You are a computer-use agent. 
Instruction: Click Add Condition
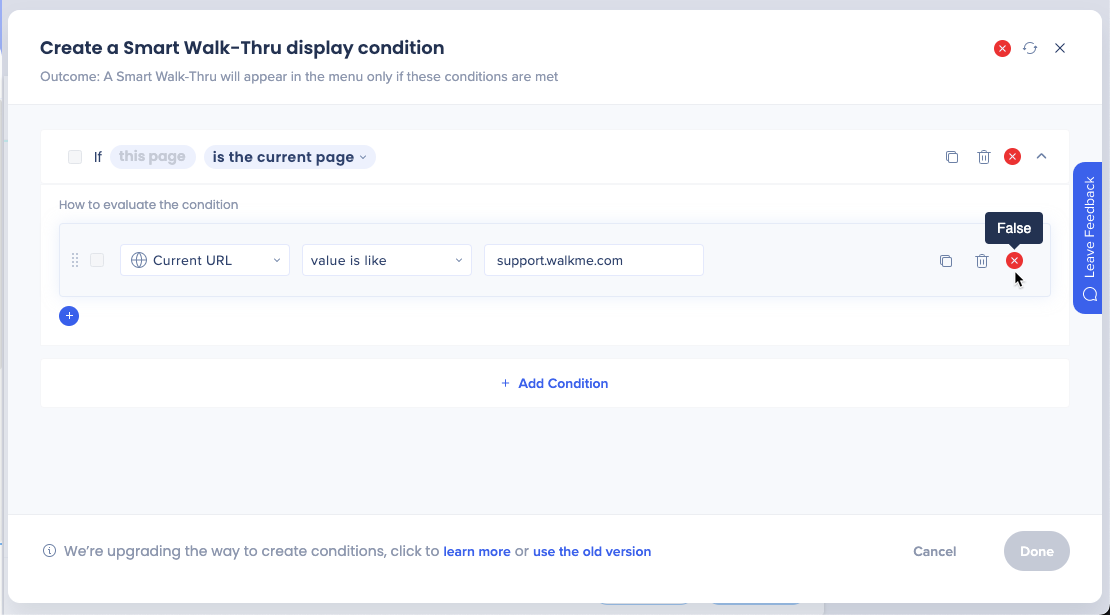pyautogui.click(x=555, y=383)
